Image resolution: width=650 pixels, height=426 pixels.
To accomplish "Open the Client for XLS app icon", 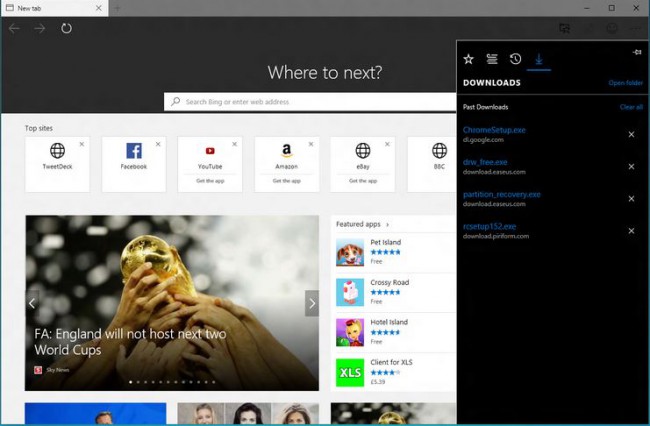I will [x=350, y=373].
